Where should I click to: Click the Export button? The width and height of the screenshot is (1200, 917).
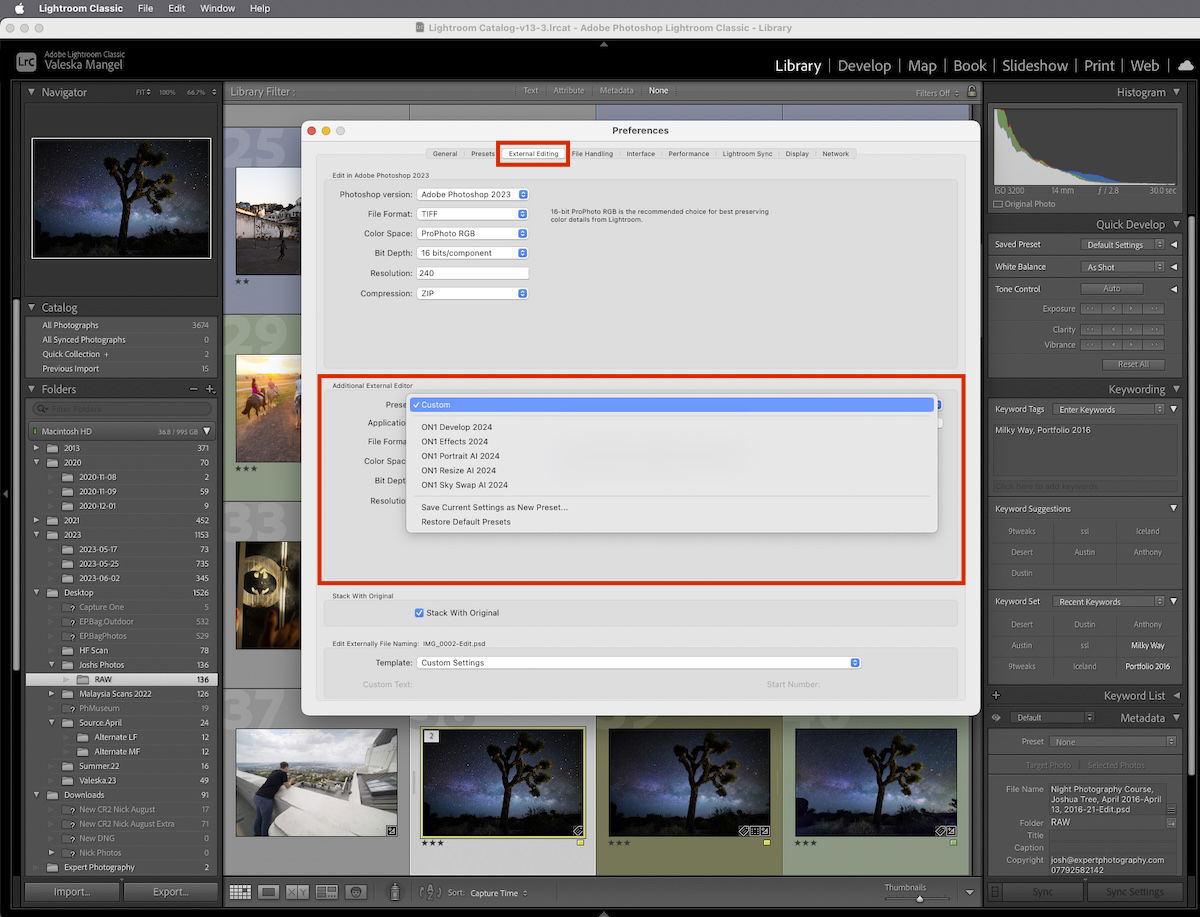click(170, 892)
